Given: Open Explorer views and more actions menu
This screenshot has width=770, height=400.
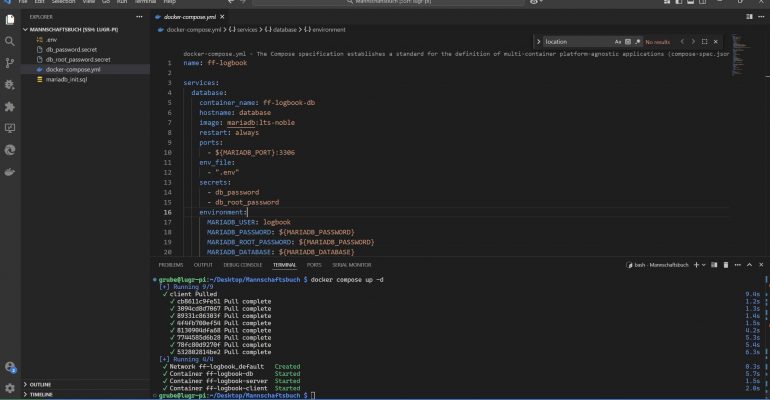Looking at the screenshot, I should (x=139, y=17).
